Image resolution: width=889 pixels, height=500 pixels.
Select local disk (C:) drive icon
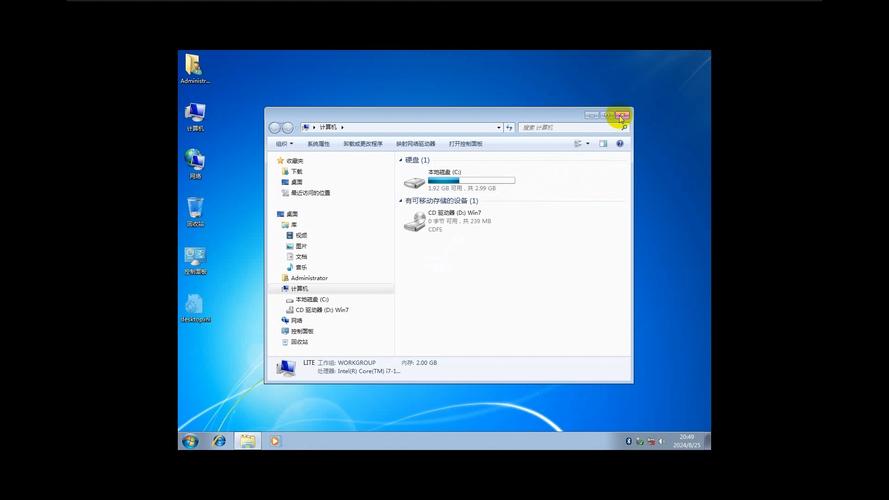[x=414, y=182]
